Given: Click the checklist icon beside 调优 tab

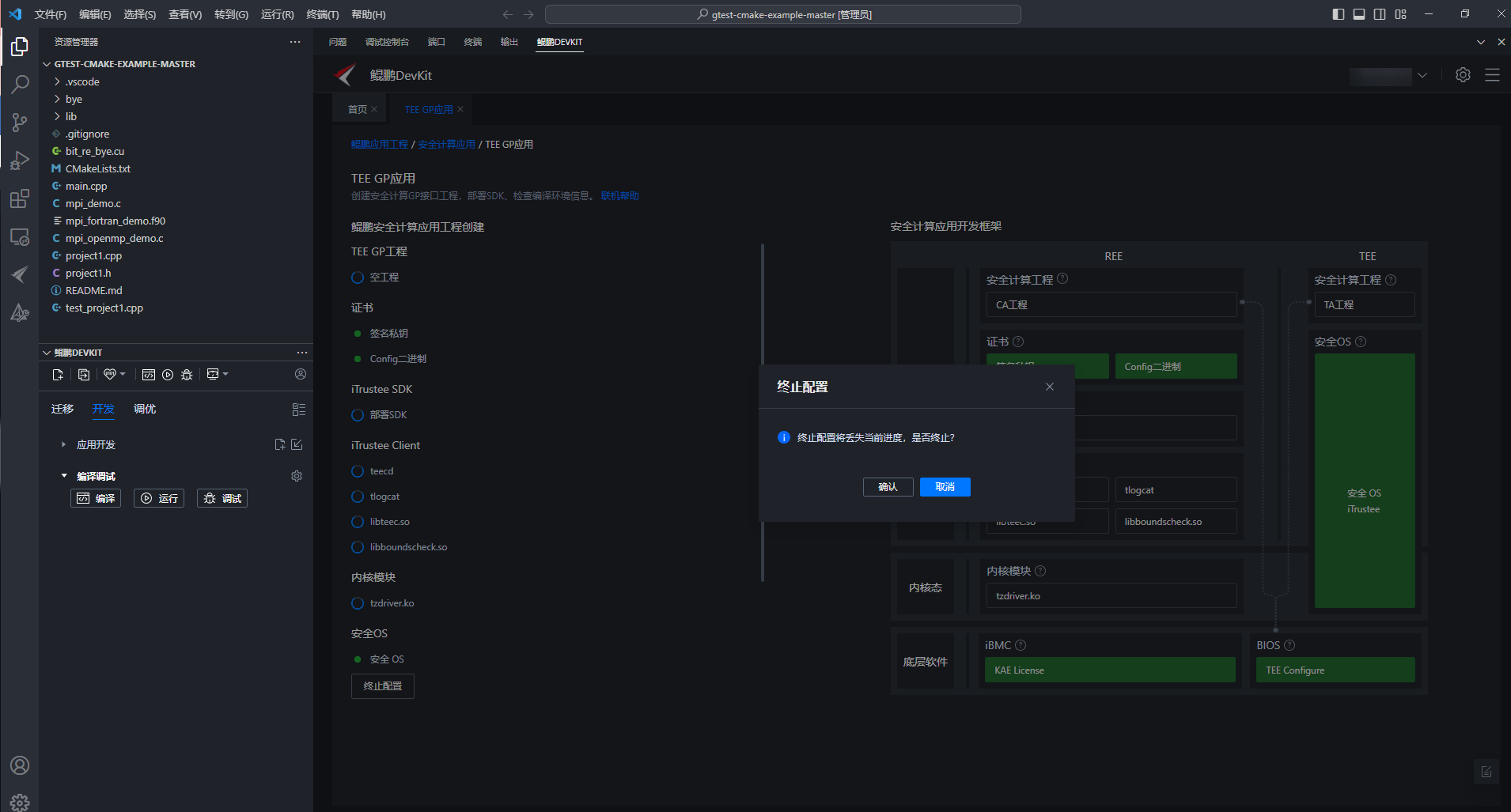Looking at the screenshot, I should click(x=298, y=410).
